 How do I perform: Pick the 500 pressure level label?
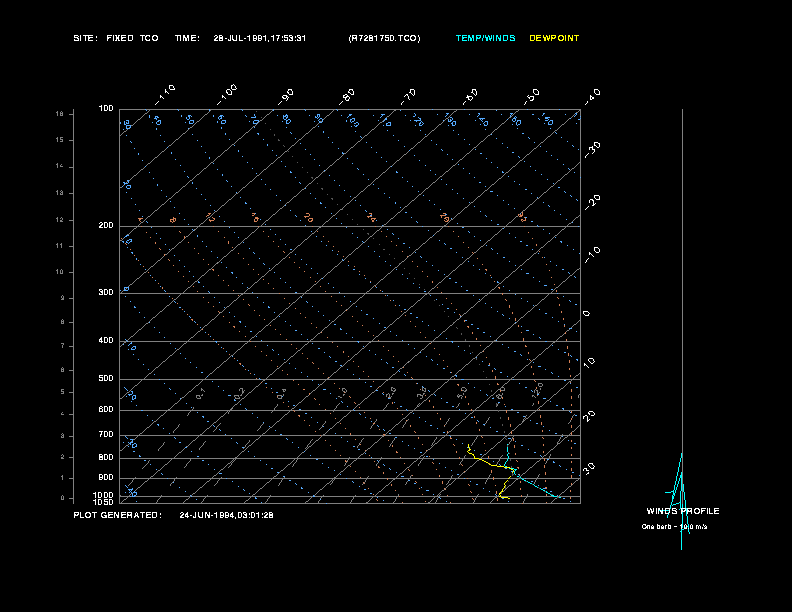106,379
